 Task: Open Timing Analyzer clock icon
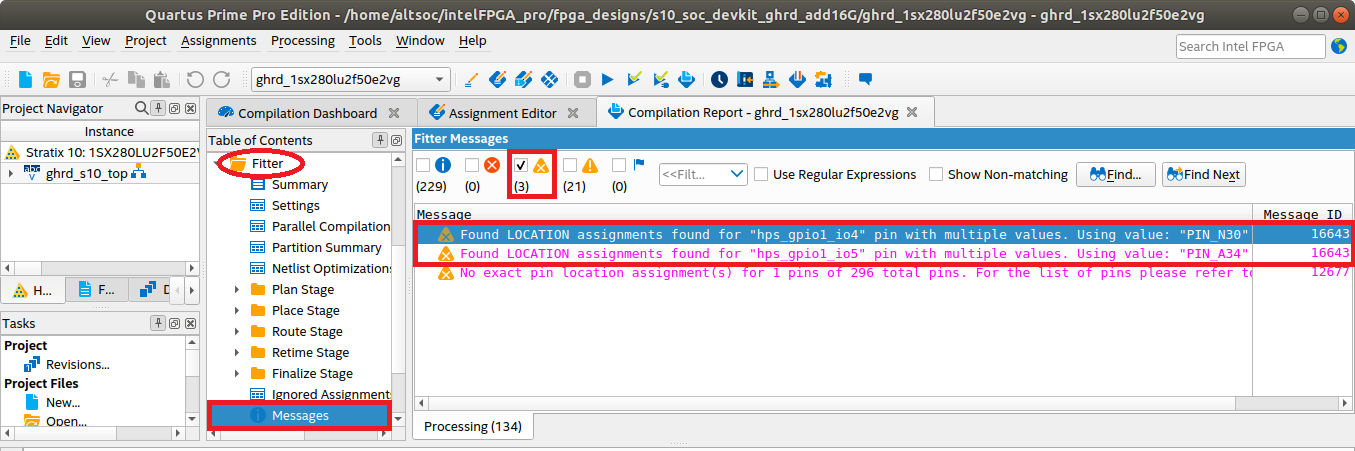719,79
